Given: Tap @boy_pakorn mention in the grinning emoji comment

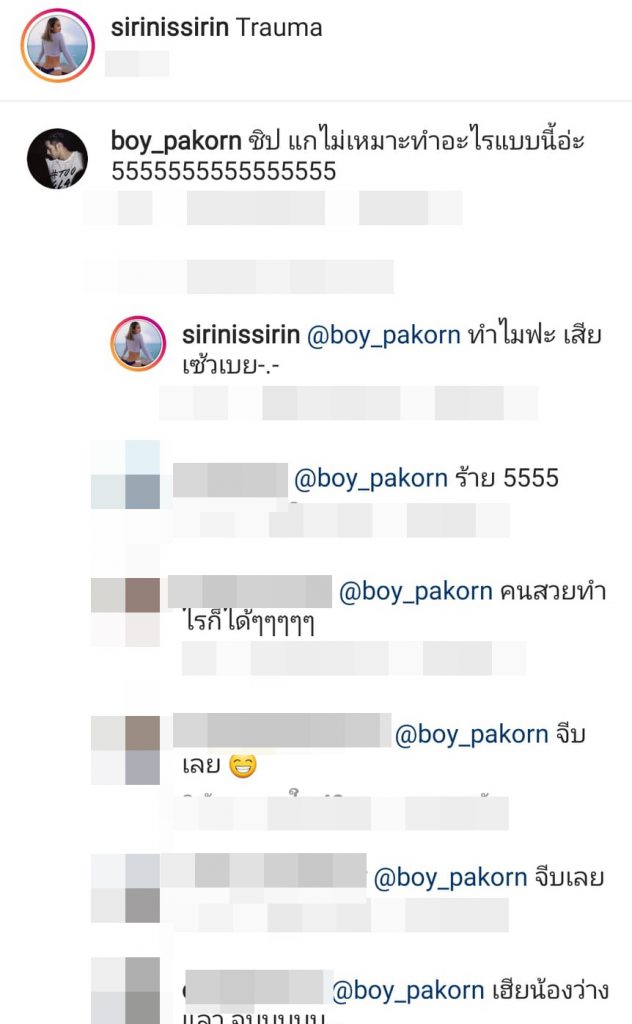Looking at the screenshot, I should point(471,735).
